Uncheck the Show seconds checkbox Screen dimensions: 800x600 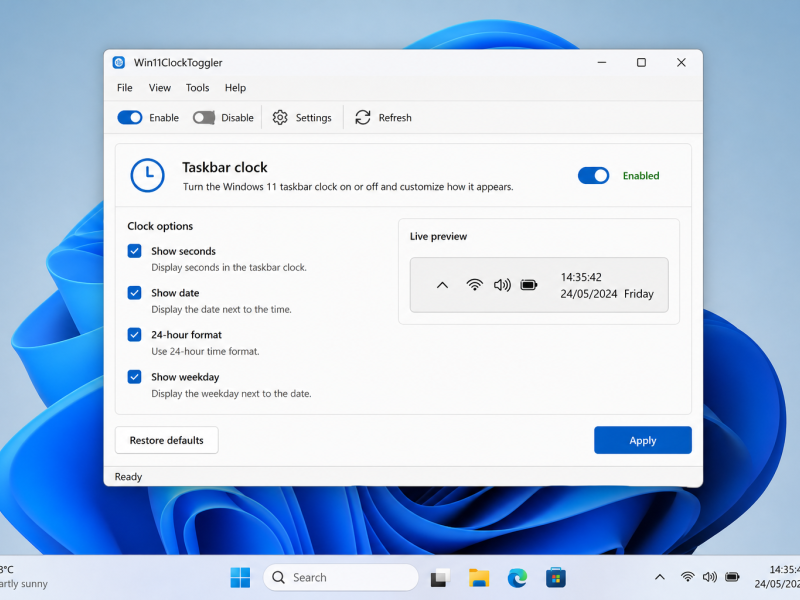click(x=135, y=251)
